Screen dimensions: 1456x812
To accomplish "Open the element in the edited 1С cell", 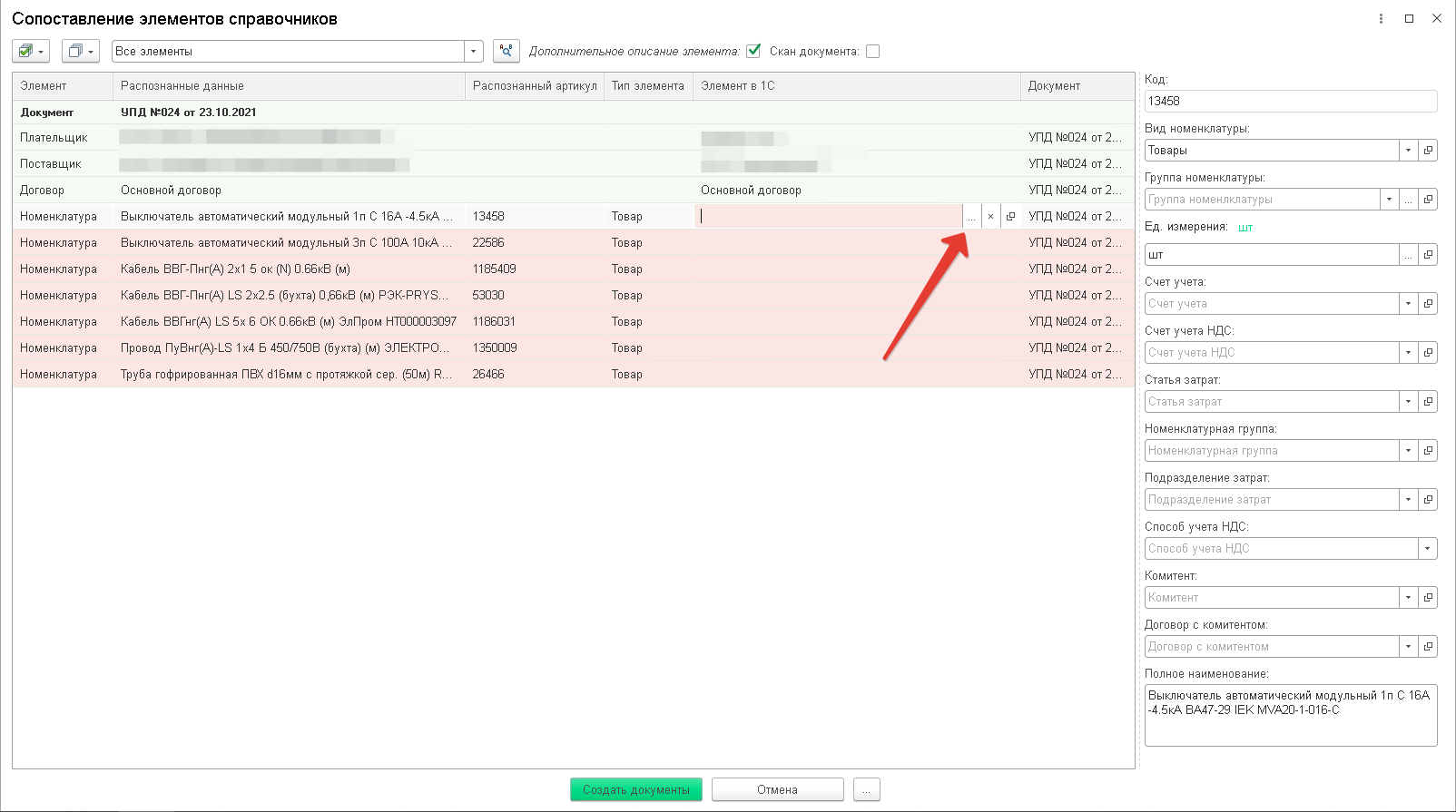I will [x=1010, y=217].
